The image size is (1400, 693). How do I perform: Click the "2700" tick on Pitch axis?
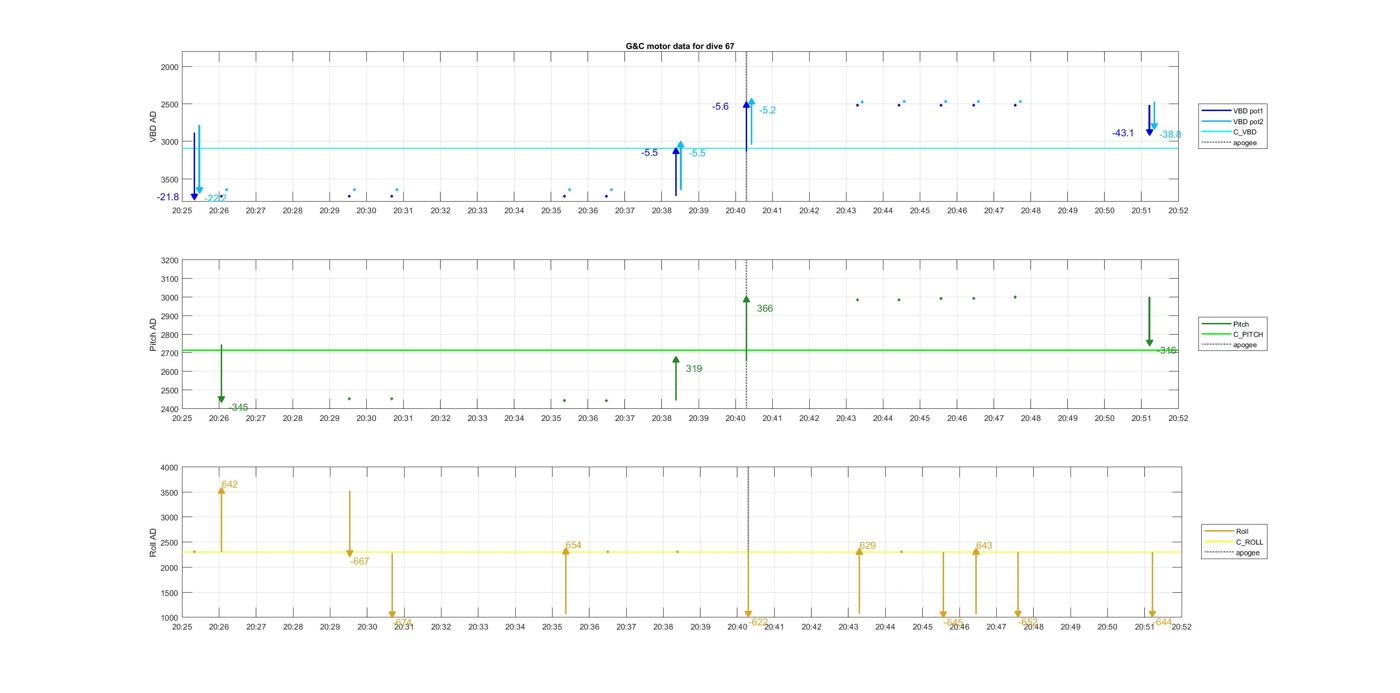(x=169, y=353)
